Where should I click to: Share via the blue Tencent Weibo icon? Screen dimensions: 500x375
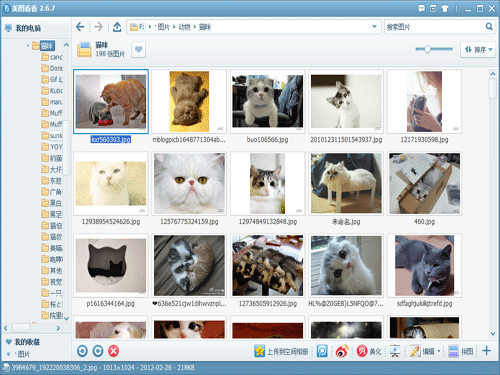(x=322, y=351)
